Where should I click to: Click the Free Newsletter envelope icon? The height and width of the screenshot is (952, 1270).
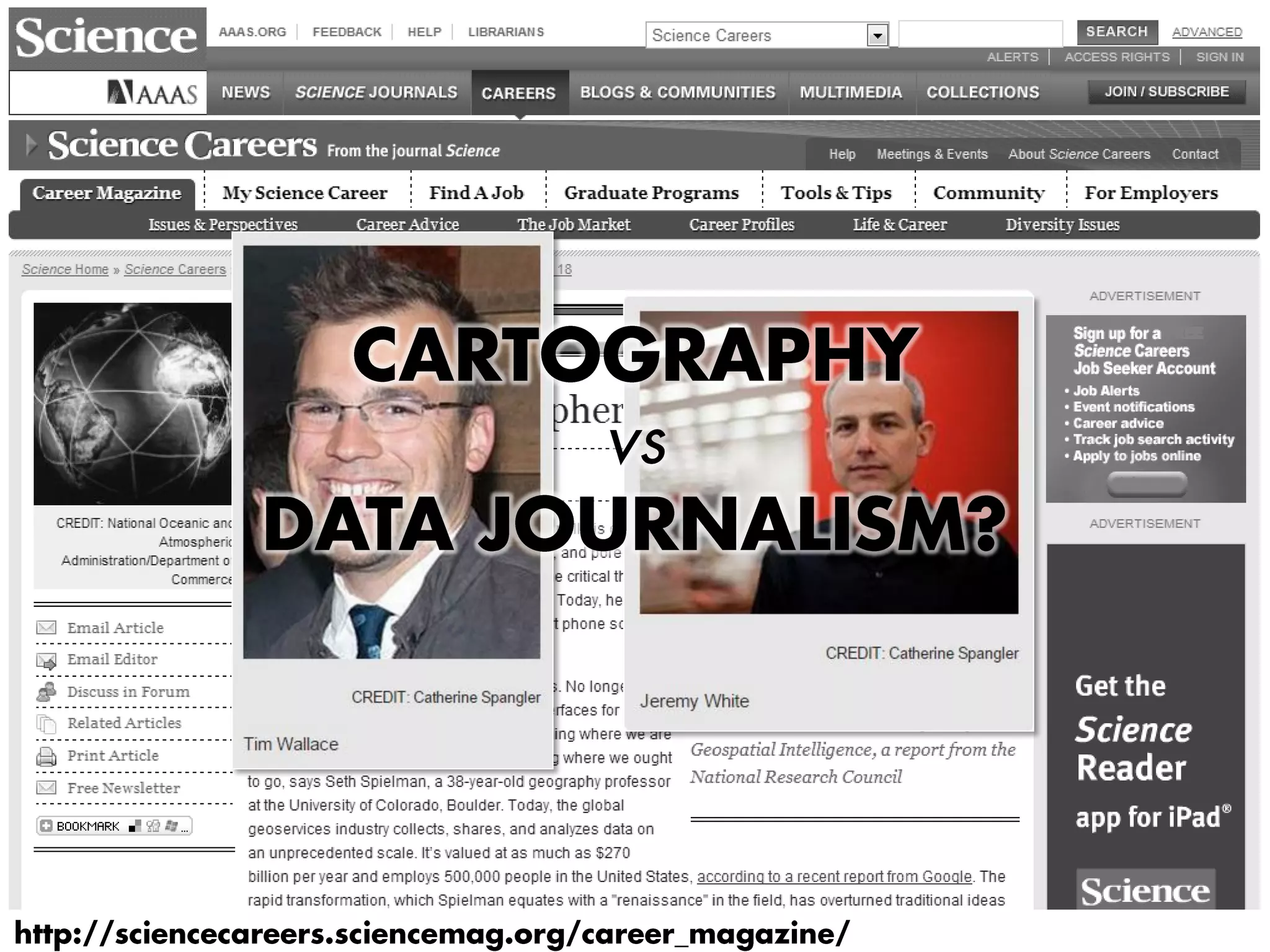pos(47,788)
